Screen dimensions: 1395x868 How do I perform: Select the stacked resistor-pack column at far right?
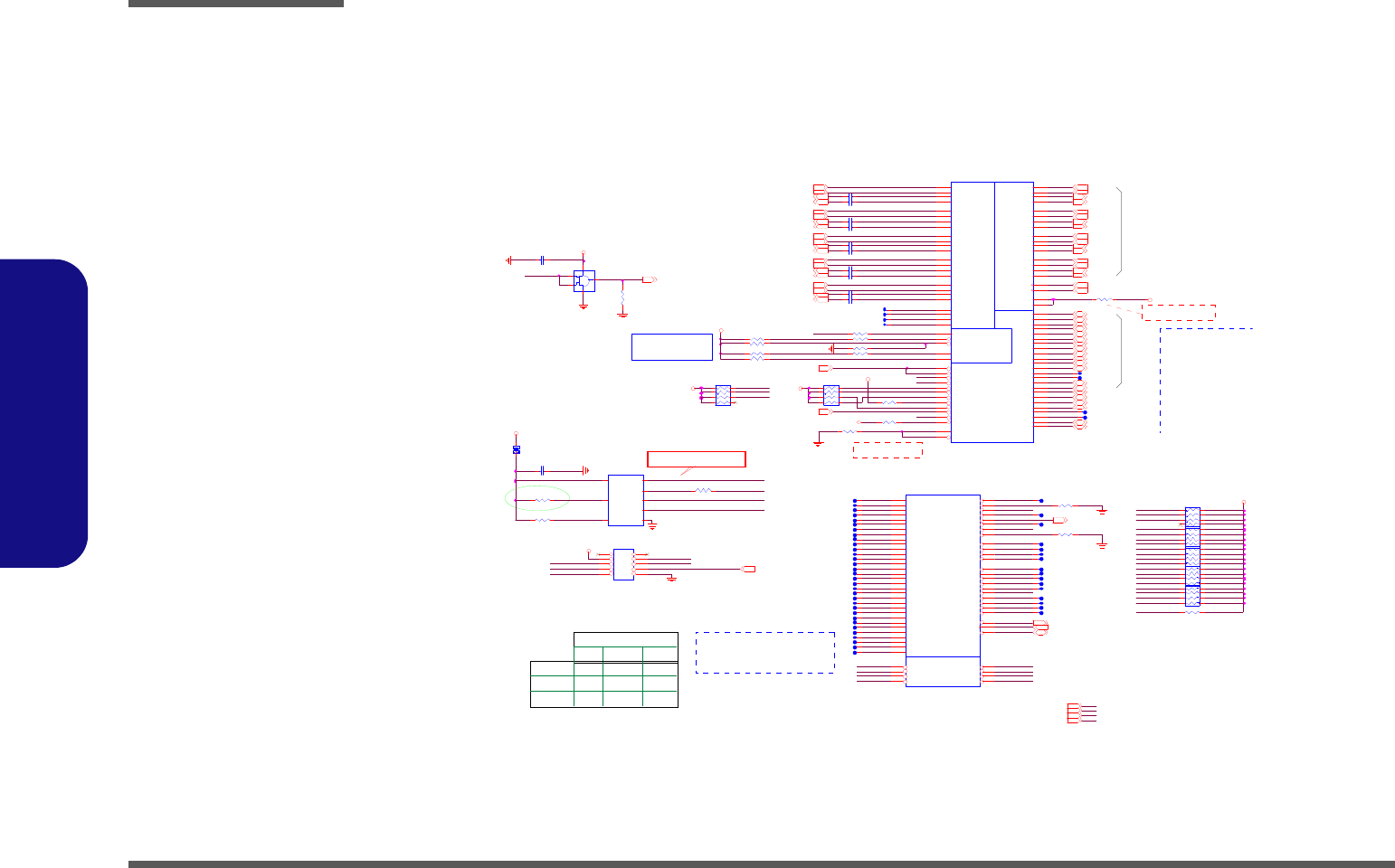click(x=1192, y=556)
